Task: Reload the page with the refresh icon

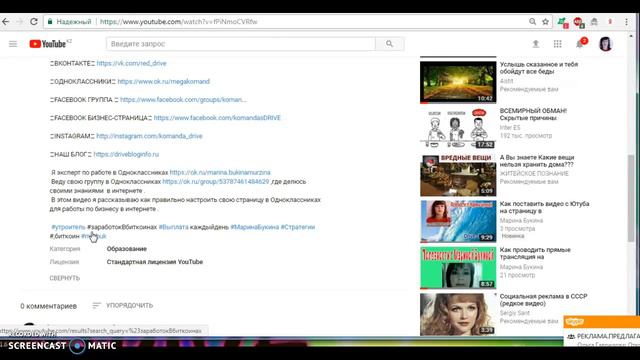Action: point(34,22)
